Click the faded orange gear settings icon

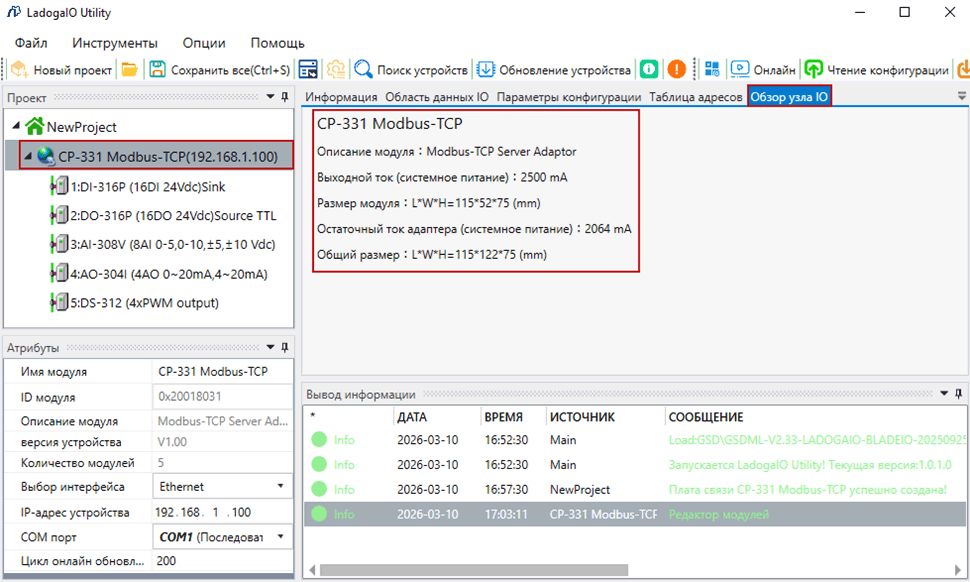pyautogui.click(x=336, y=69)
